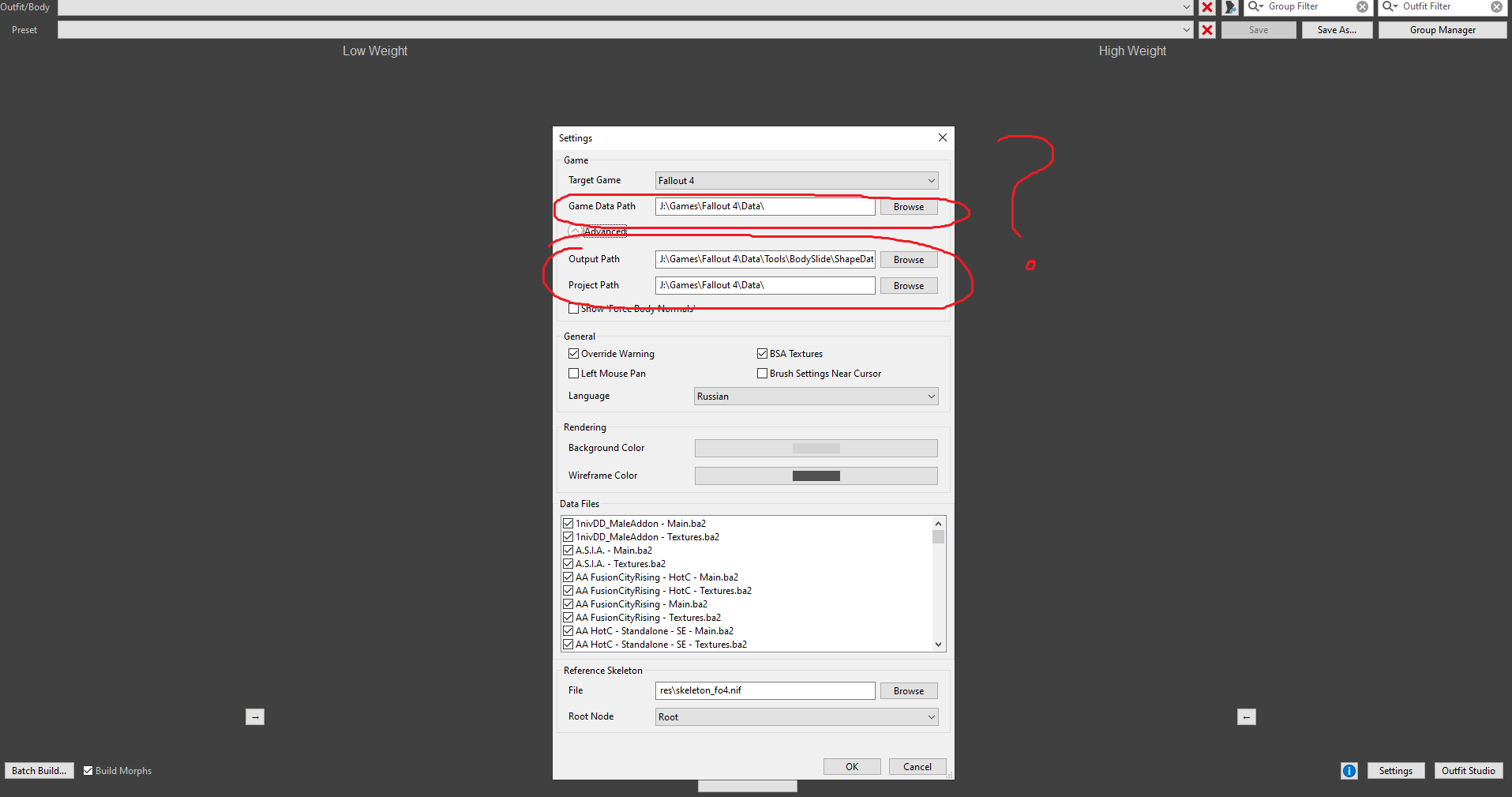The width and height of the screenshot is (1512, 797).
Task: Open the Target Game dropdown
Action: tap(796, 181)
